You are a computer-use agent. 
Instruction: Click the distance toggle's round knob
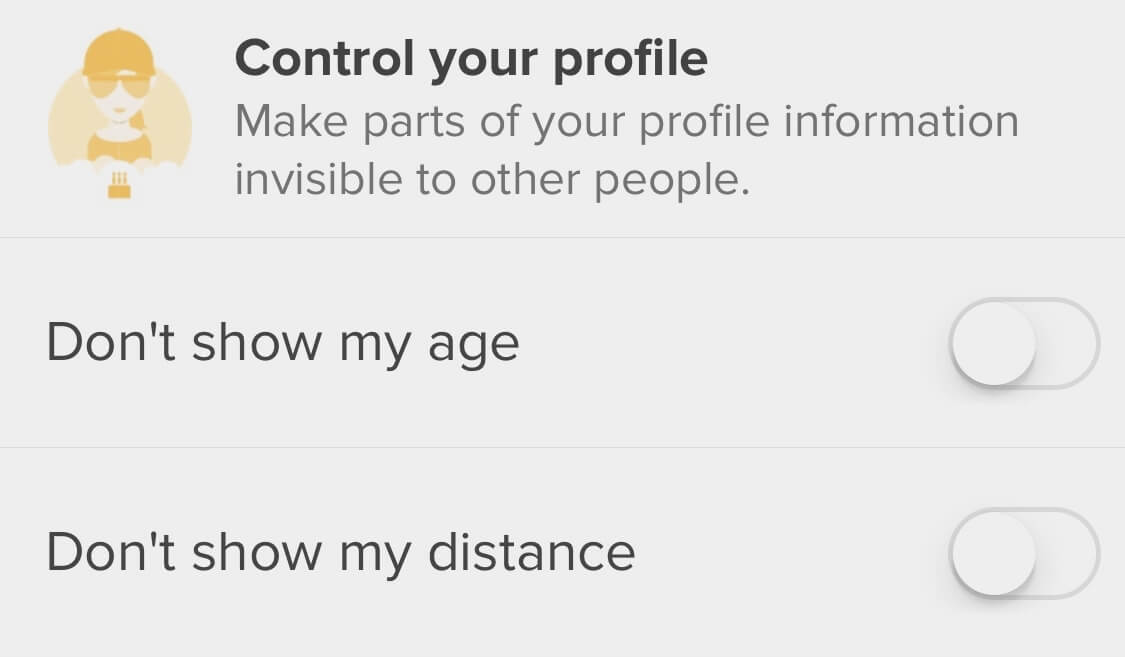point(993,553)
